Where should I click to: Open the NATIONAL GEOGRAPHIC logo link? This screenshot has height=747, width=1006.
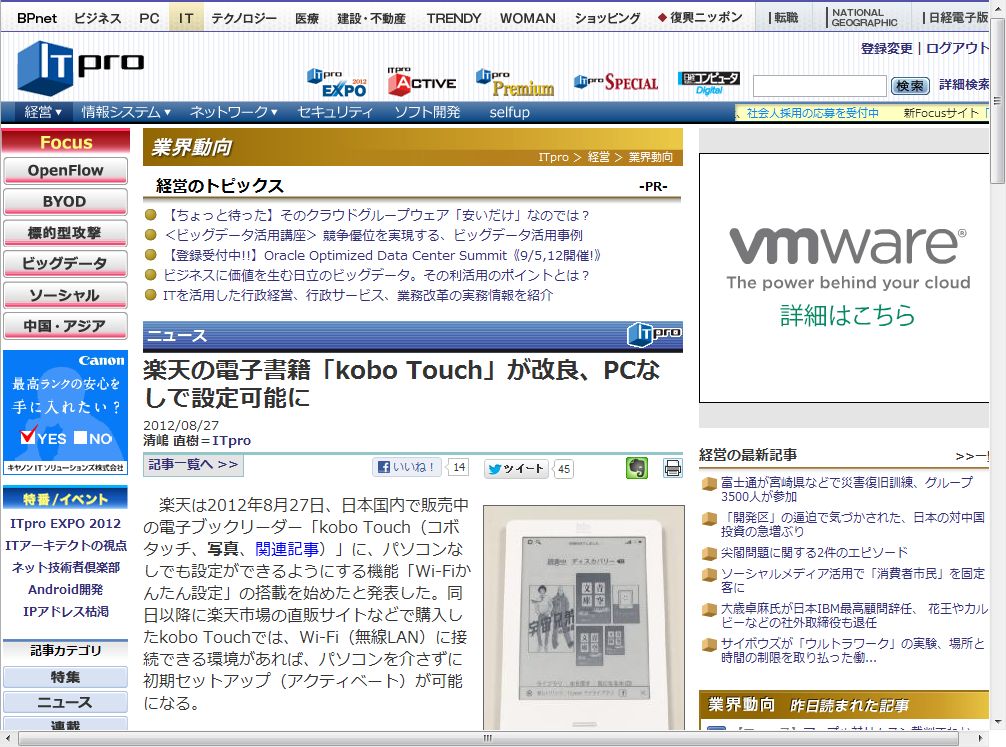(864, 17)
